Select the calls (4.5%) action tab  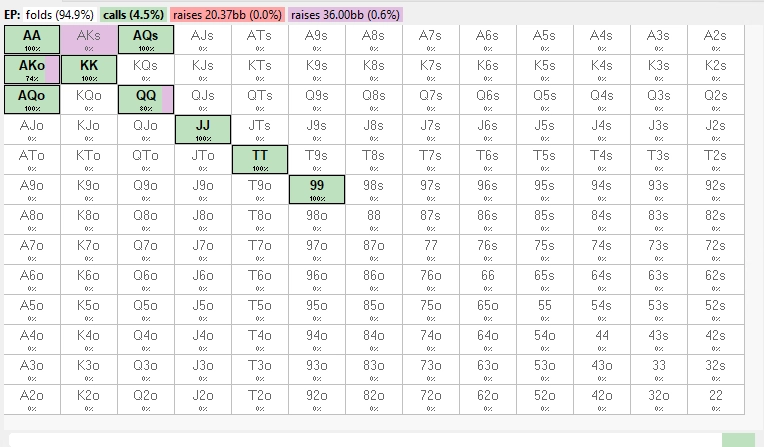[x=131, y=14]
